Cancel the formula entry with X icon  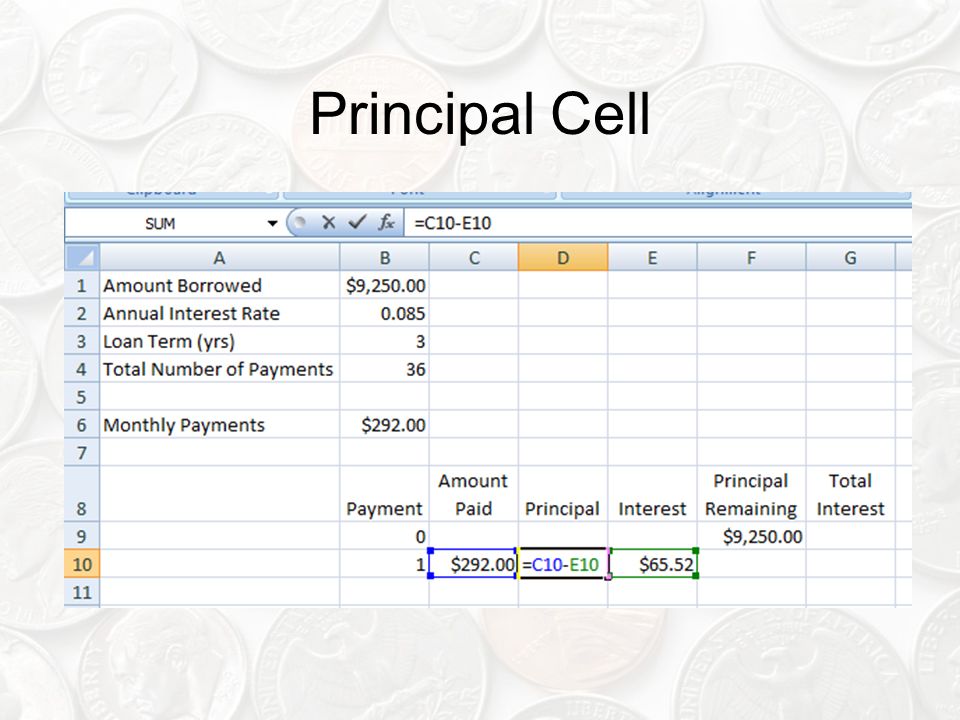click(x=329, y=222)
